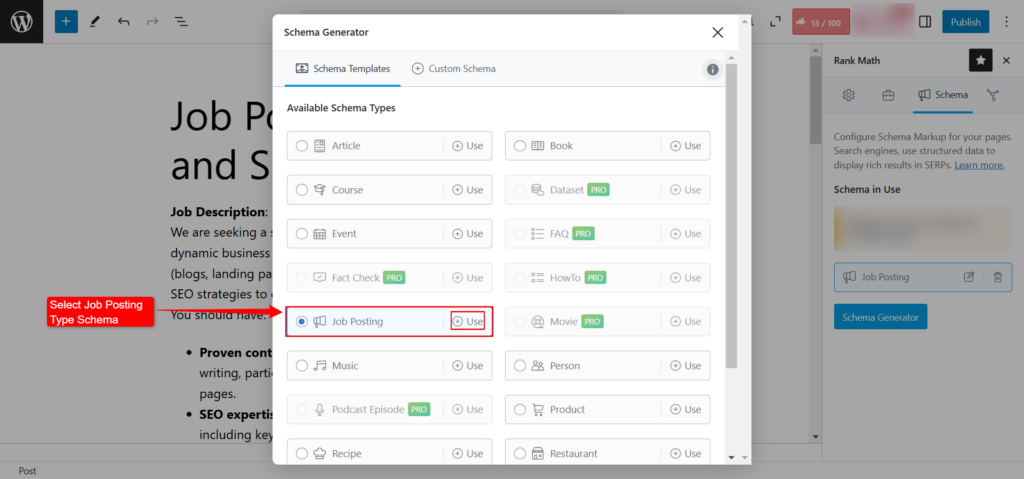Click Use for Job Posting schema
This screenshot has height=479, width=1024.
pos(468,322)
